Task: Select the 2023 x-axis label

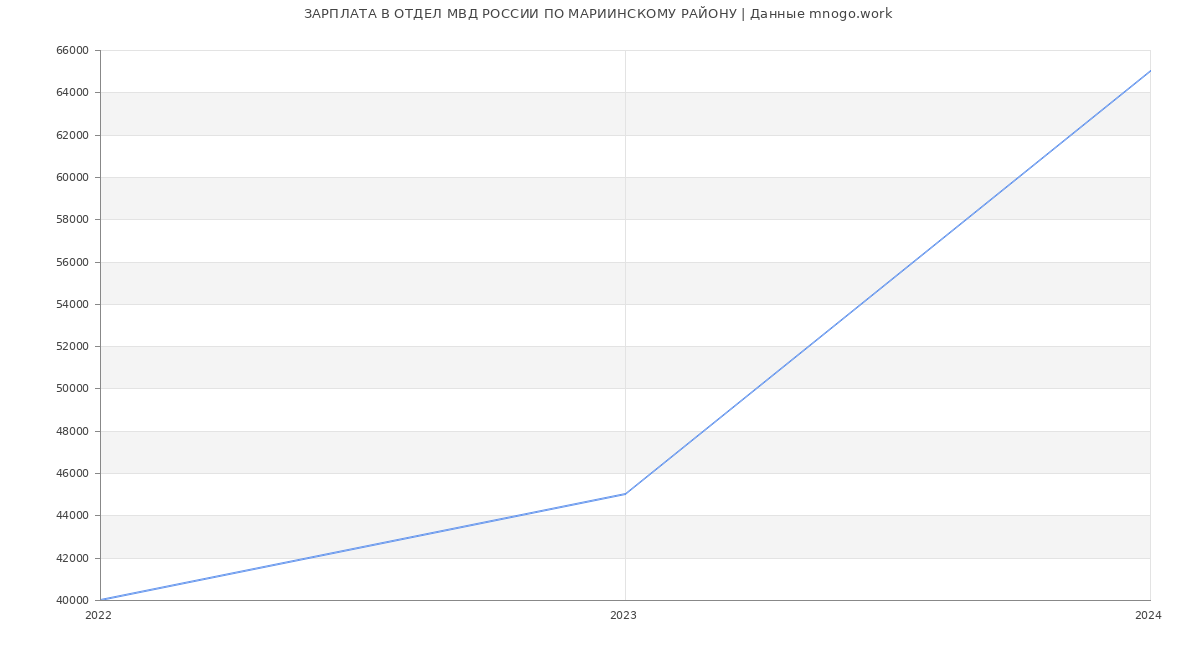Action: click(623, 616)
